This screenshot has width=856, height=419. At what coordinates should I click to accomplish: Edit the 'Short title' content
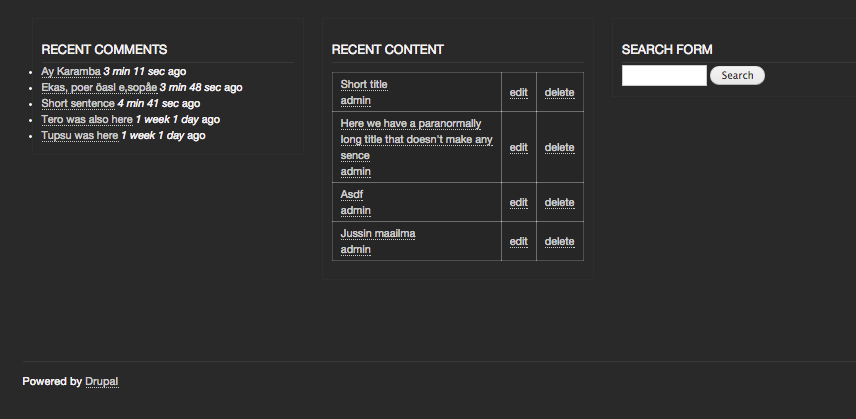point(519,92)
